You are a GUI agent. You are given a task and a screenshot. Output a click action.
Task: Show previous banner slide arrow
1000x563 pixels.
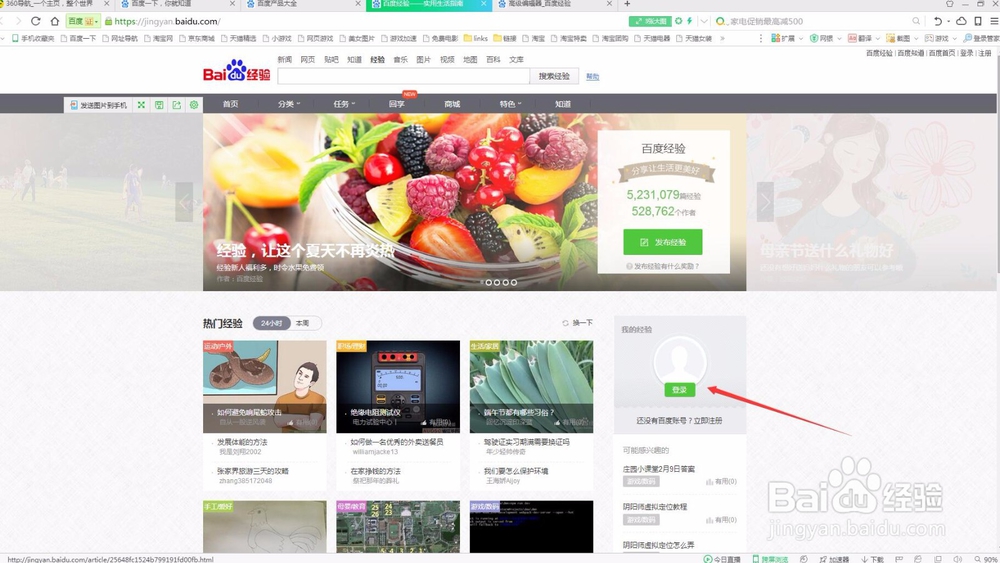pyautogui.click(x=184, y=201)
